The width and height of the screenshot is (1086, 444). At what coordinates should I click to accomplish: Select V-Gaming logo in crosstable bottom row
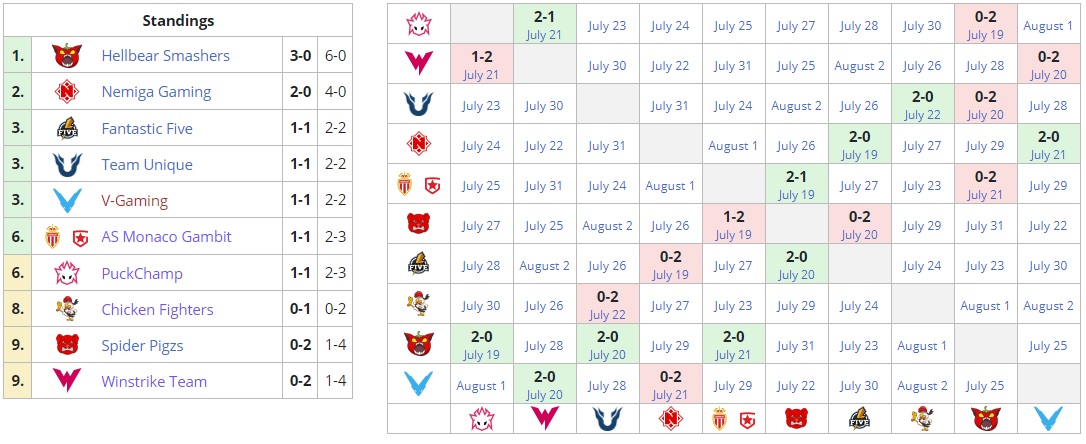click(1048, 418)
